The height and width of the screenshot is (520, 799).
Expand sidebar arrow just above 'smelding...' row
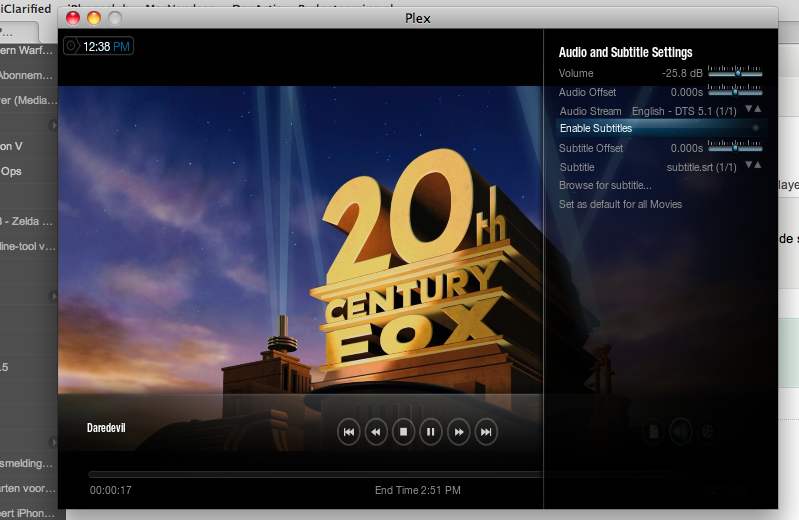[53, 442]
